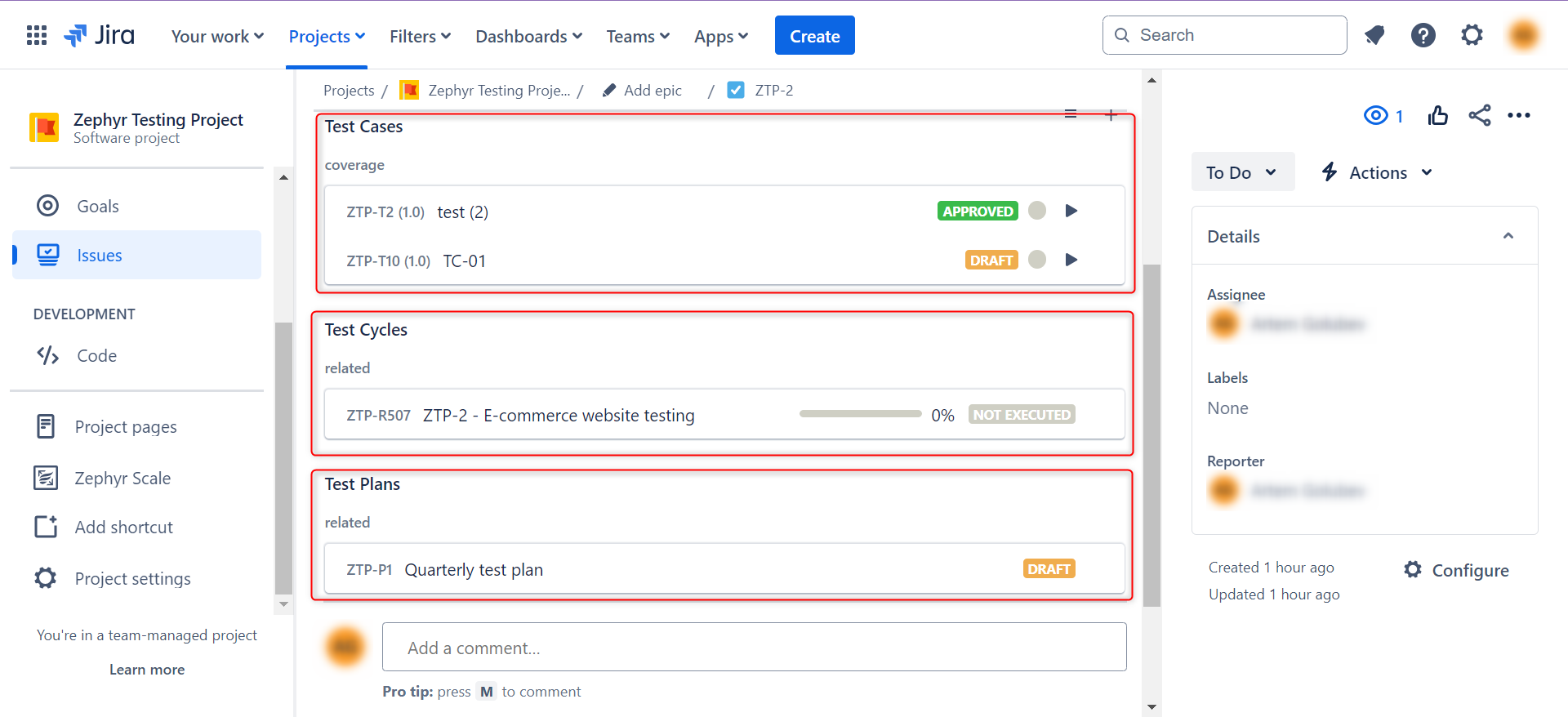This screenshot has width=1568, height=717.
Task: Click the help question mark icon
Action: point(1423,35)
